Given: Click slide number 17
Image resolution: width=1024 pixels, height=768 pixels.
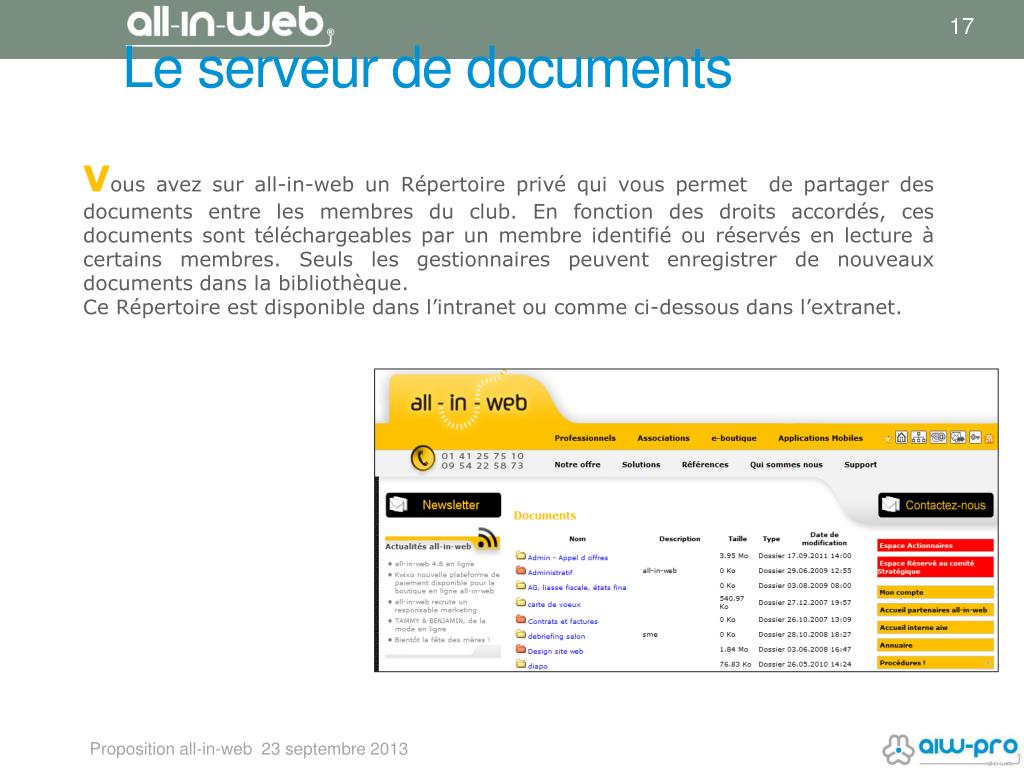Looking at the screenshot, I should coord(961,27).
